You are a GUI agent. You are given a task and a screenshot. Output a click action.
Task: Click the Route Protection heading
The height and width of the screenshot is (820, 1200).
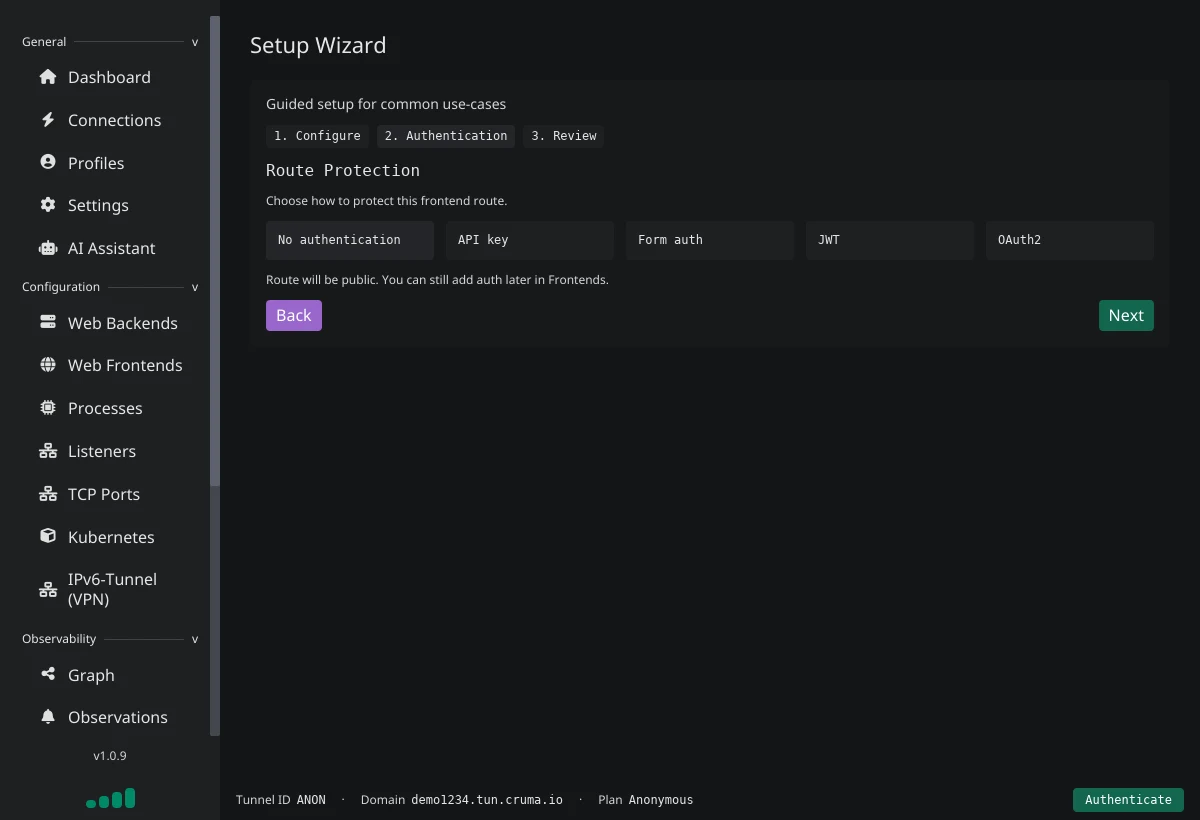click(343, 170)
